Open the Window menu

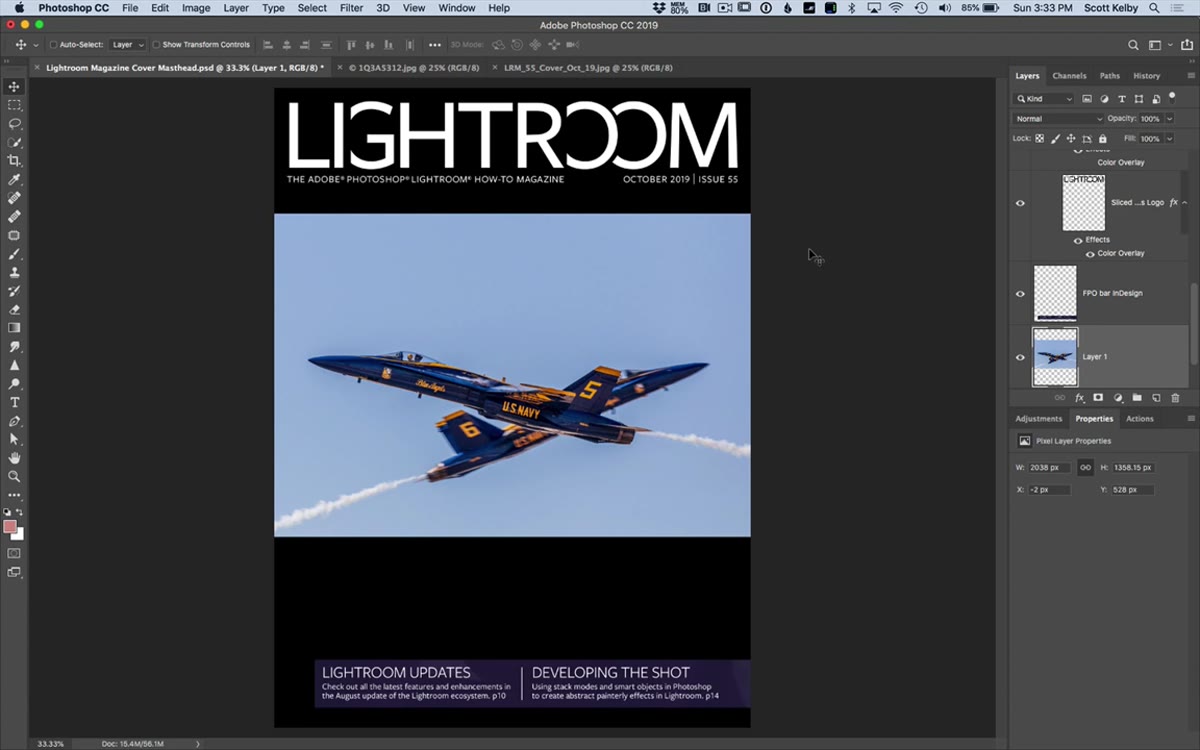click(x=457, y=8)
